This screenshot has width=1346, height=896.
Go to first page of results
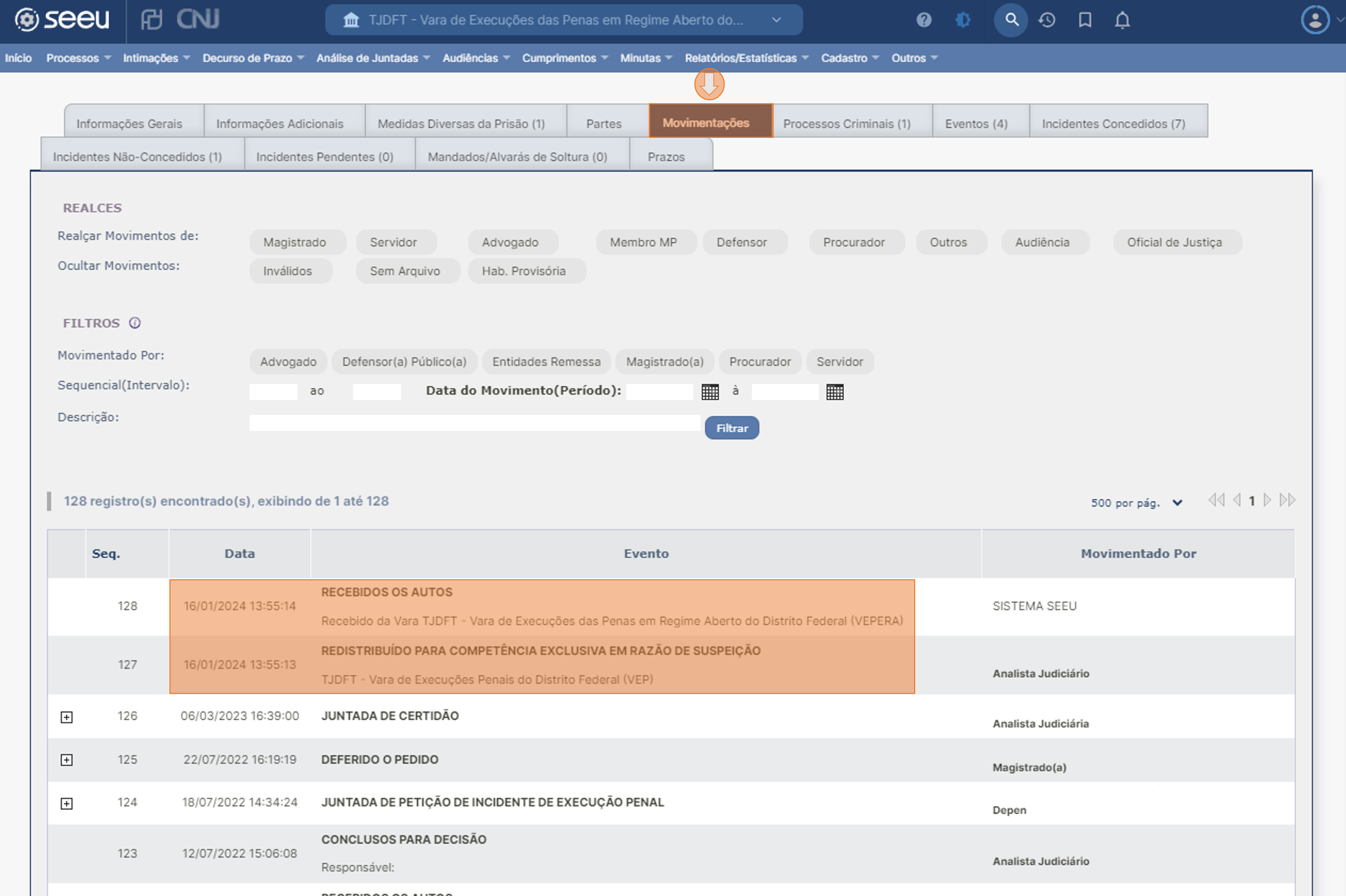click(x=1216, y=501)
